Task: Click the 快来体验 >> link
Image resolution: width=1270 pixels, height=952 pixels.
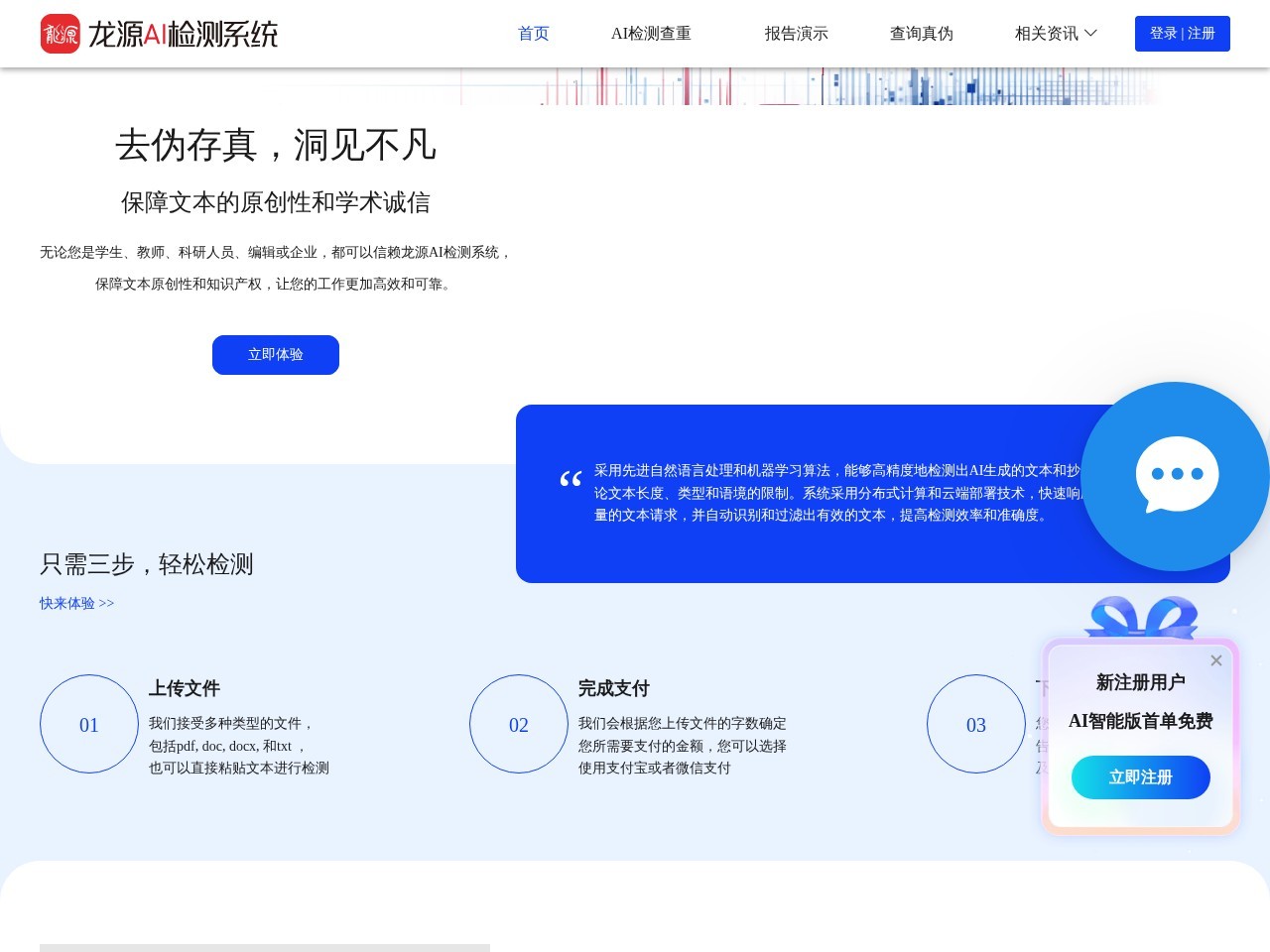Action: click(x=76, y=603)
